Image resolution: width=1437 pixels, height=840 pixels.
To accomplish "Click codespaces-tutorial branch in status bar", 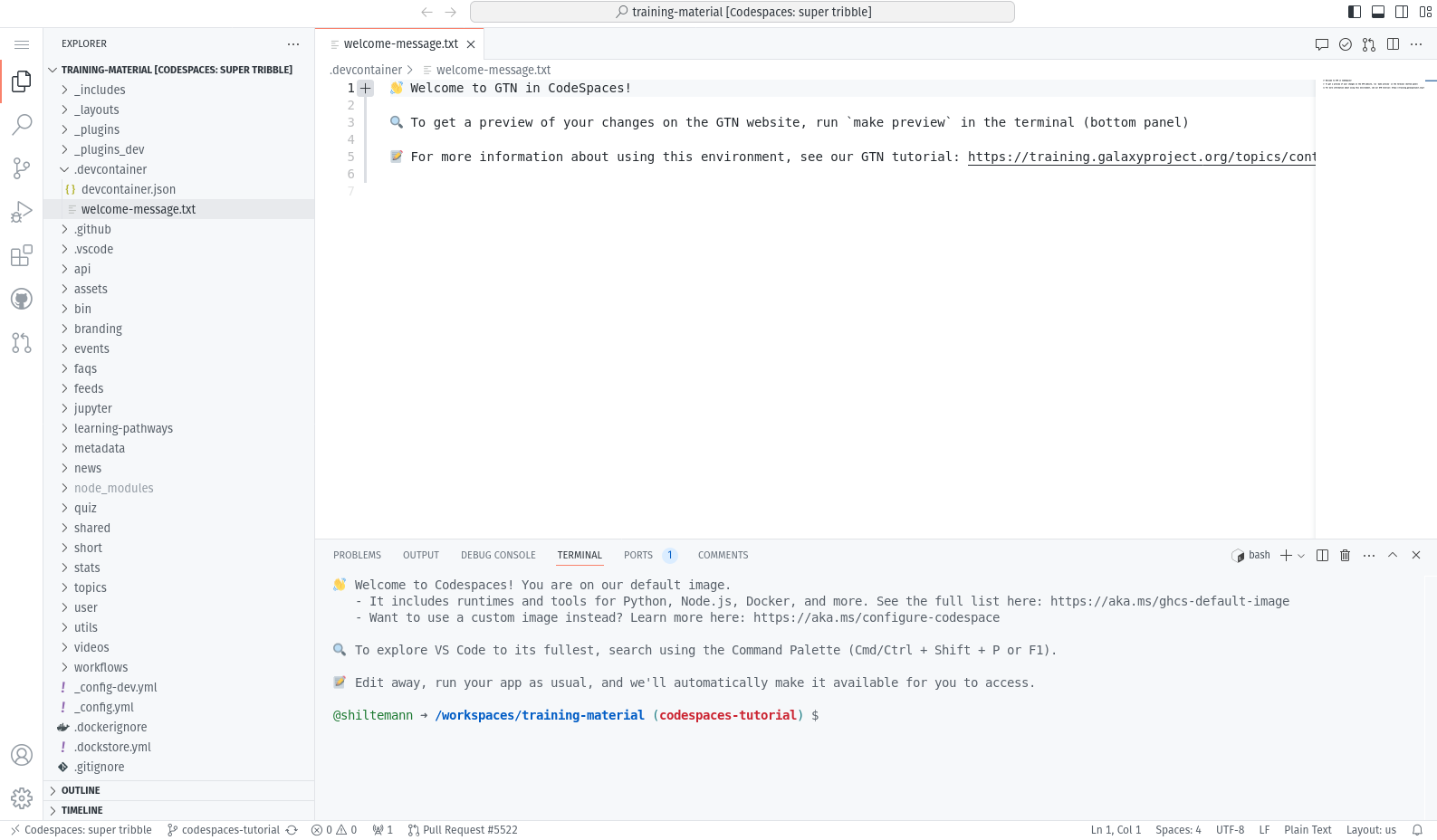I will tap(224, 830).
